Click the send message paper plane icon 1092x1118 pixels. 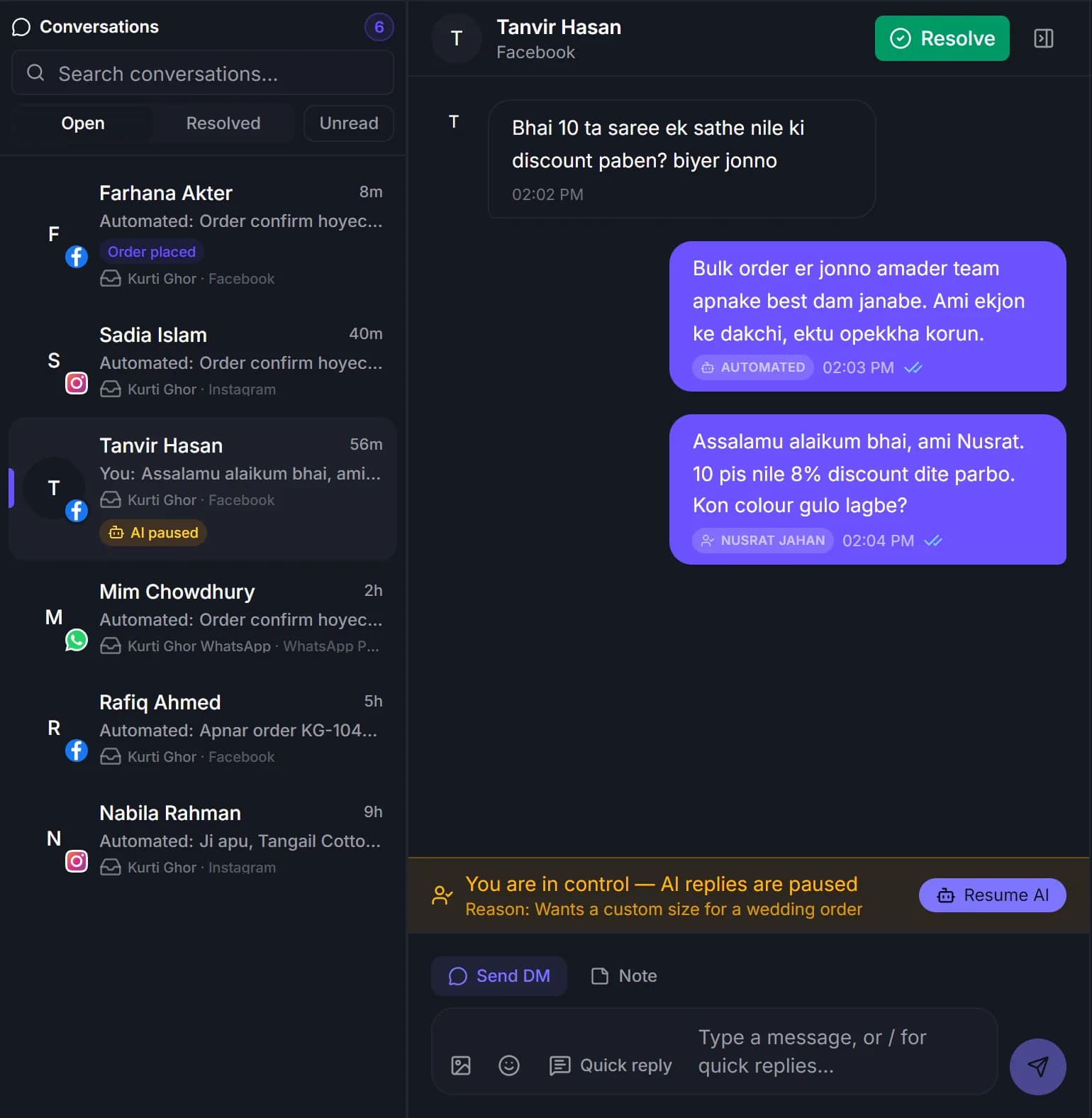1037,1066
